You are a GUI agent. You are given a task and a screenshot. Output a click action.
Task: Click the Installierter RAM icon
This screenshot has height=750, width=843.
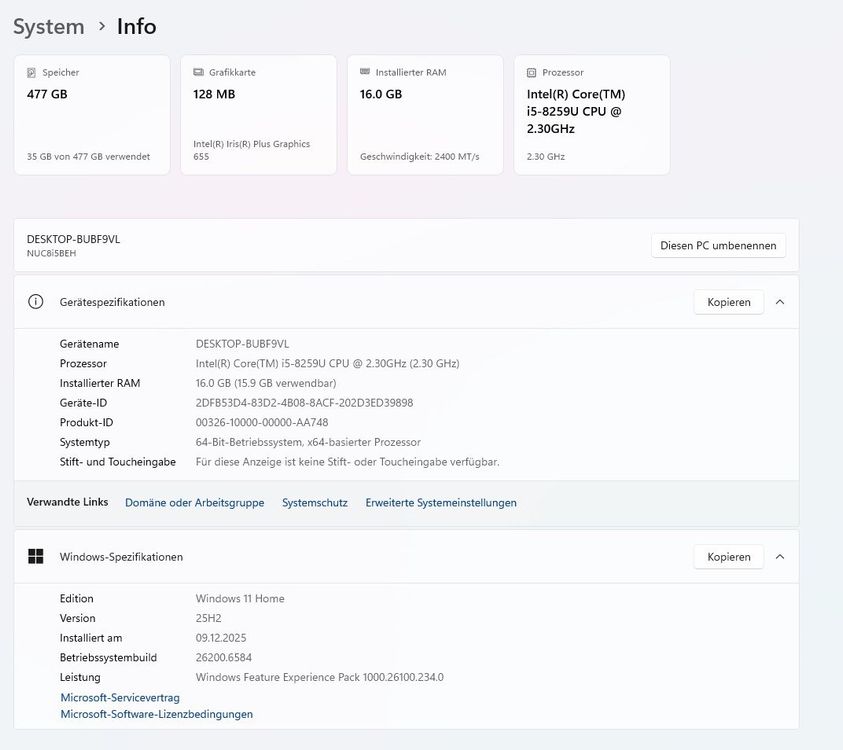coord(366,73)
